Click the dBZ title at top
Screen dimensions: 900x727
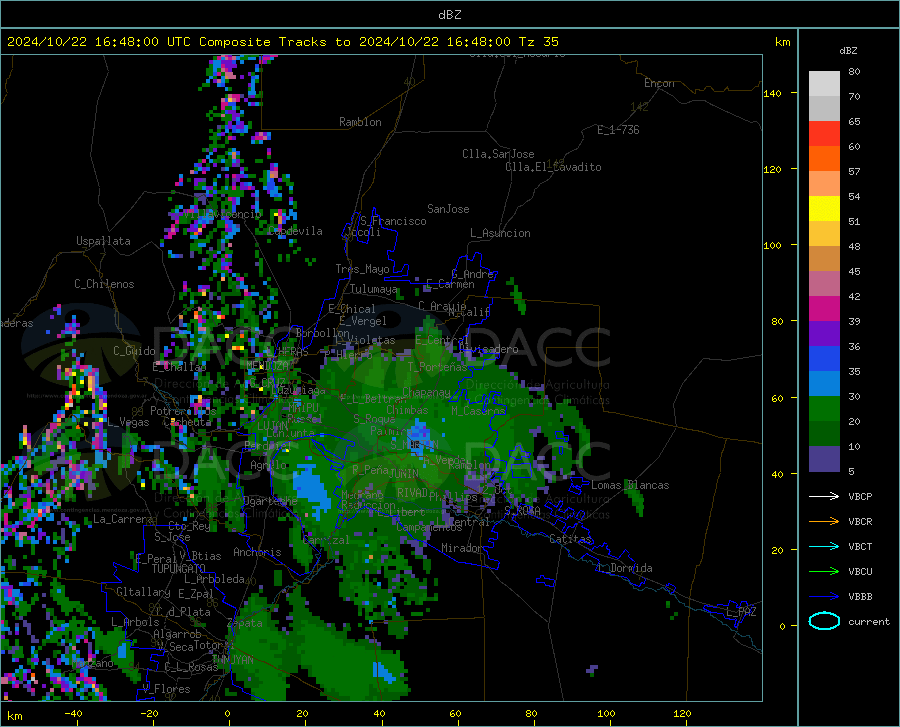[449, 15]
